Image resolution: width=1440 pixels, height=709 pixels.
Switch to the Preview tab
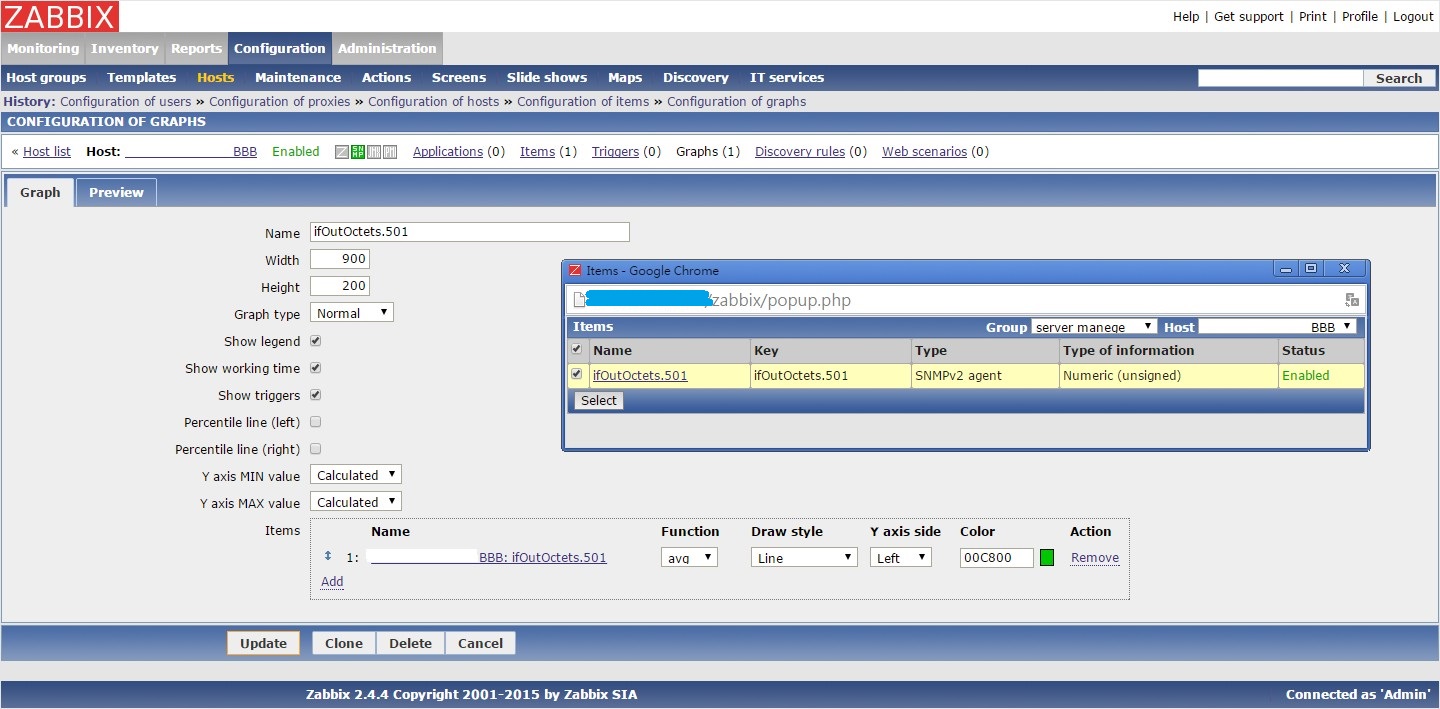pyautogui.click(x=116, y=192)
